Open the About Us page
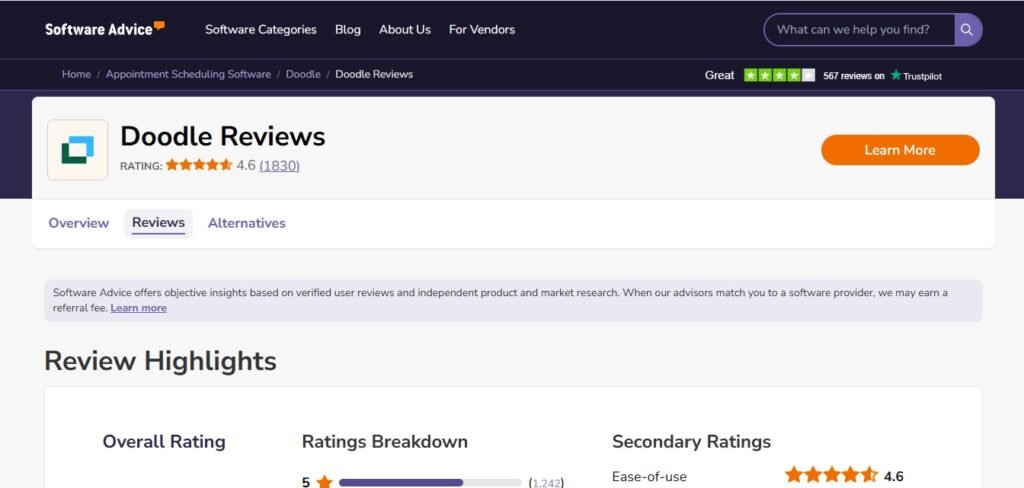Image resolution: width=1024 pixels, height=488 pixels. tap(405, 29)
